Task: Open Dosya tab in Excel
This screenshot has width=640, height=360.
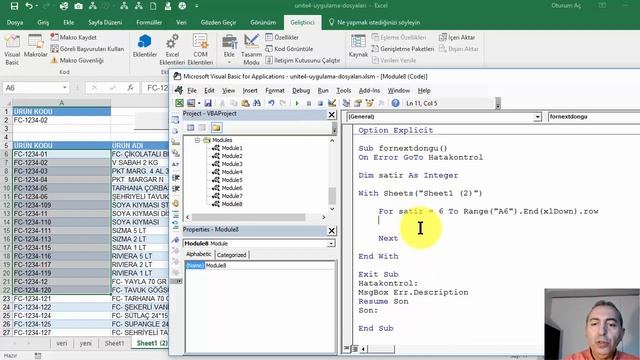Action: click(x=15, y=22)
